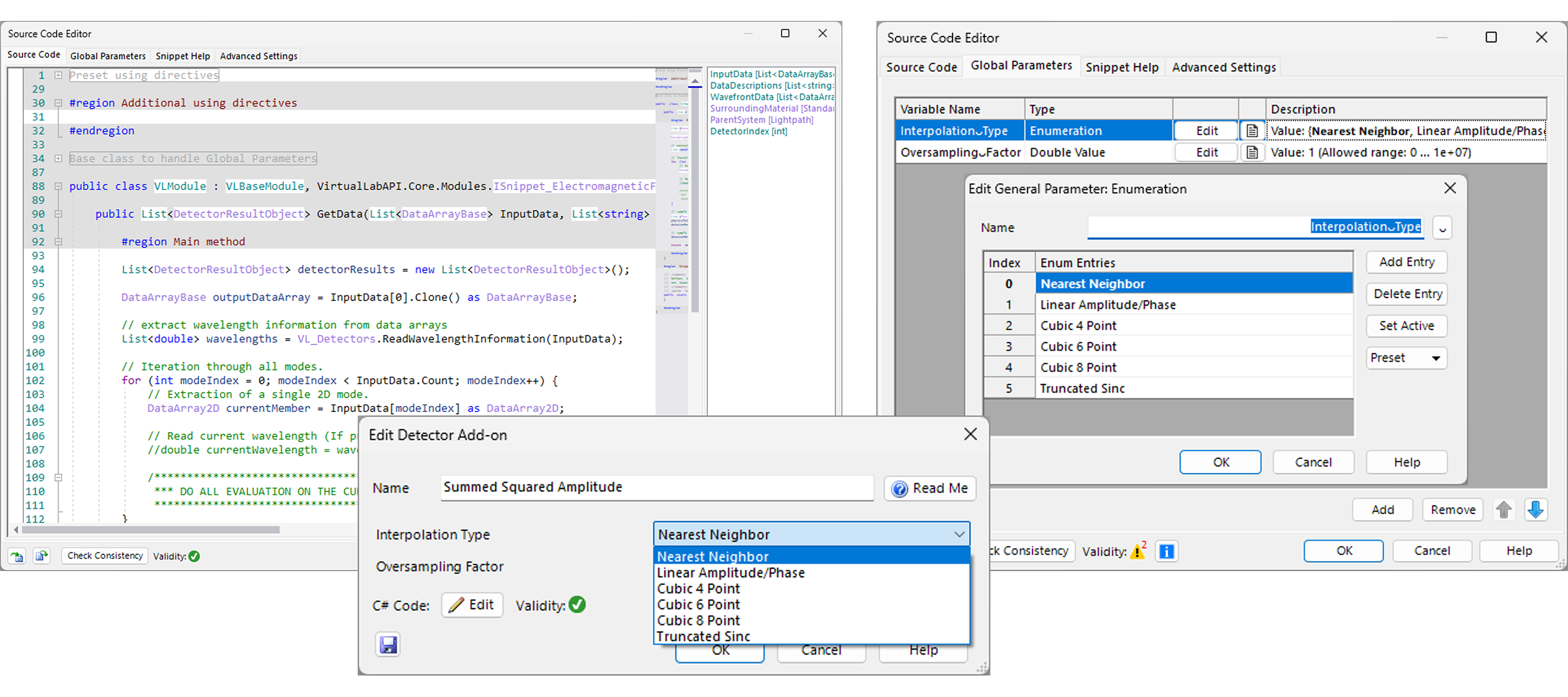
Task: Expand Base class Global Parameters block
Action: pos(59,158)
